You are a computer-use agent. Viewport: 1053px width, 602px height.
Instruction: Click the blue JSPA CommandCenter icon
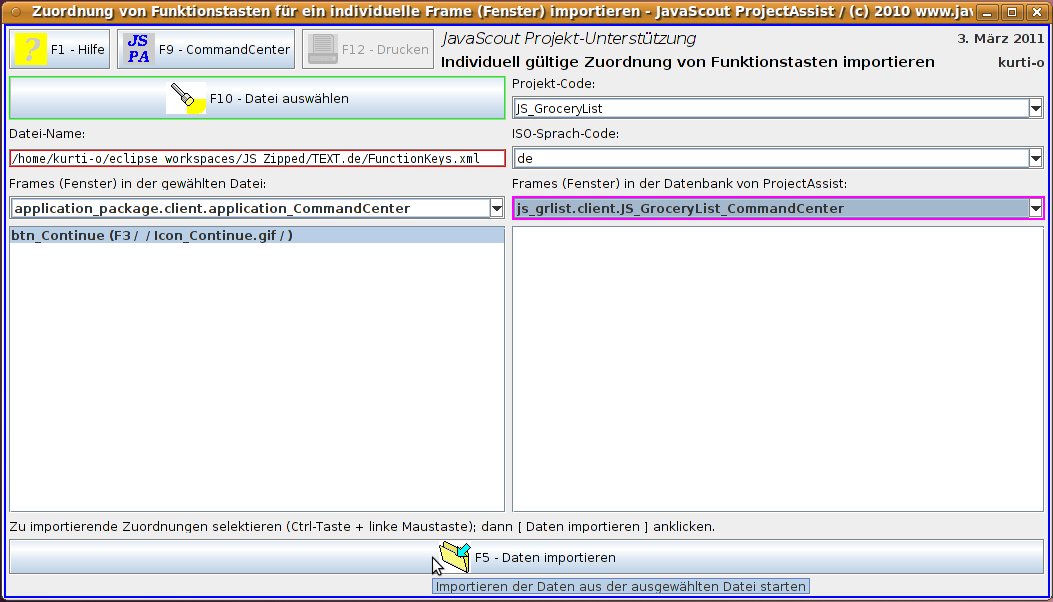139,49
